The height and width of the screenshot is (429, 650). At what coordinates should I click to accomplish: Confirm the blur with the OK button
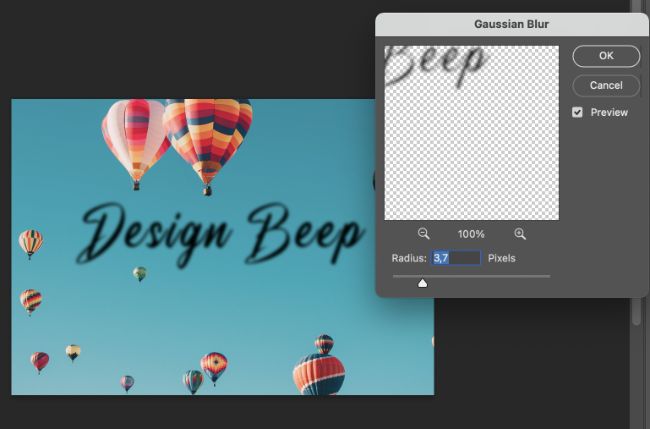[606, 57]
